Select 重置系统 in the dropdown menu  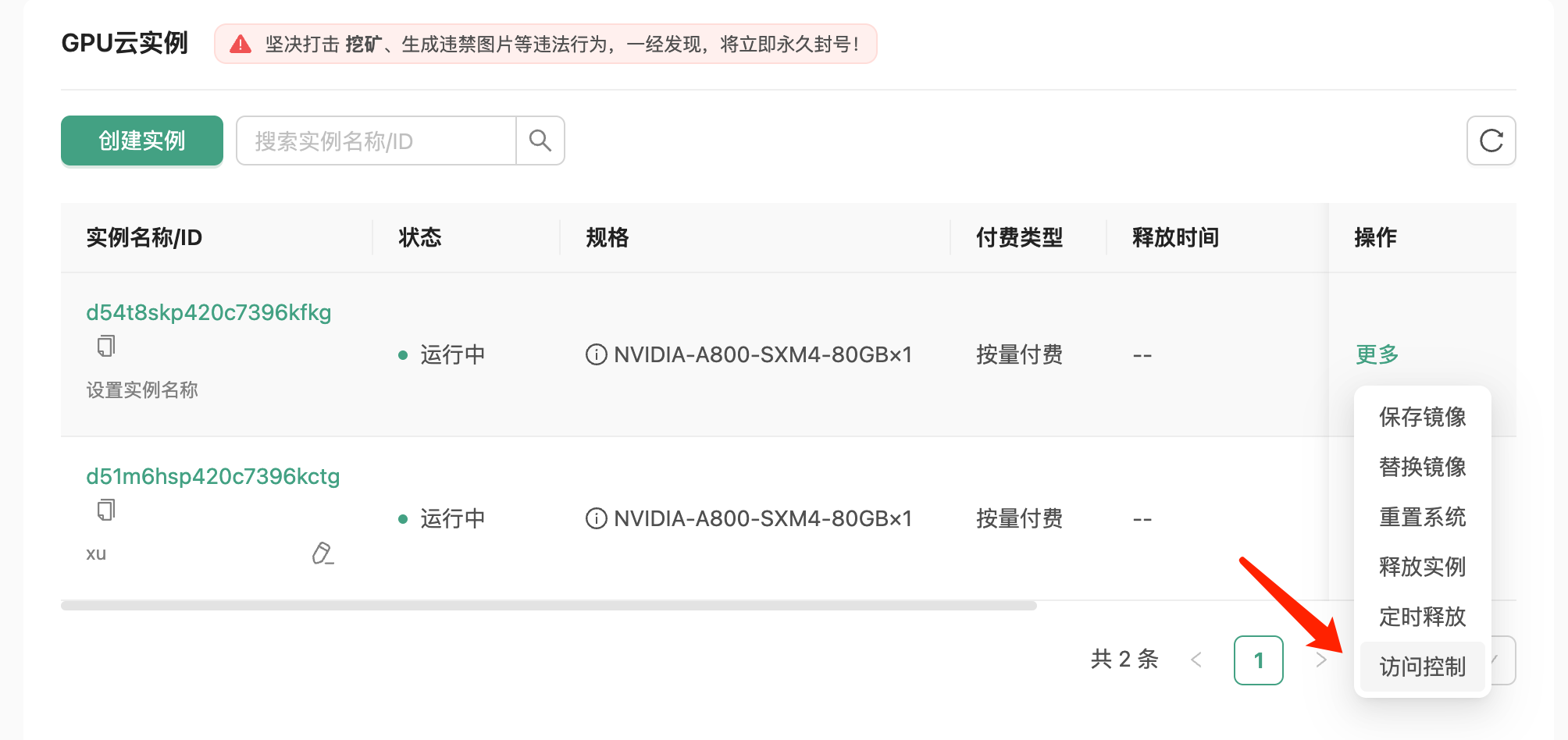click(1422, 517)
